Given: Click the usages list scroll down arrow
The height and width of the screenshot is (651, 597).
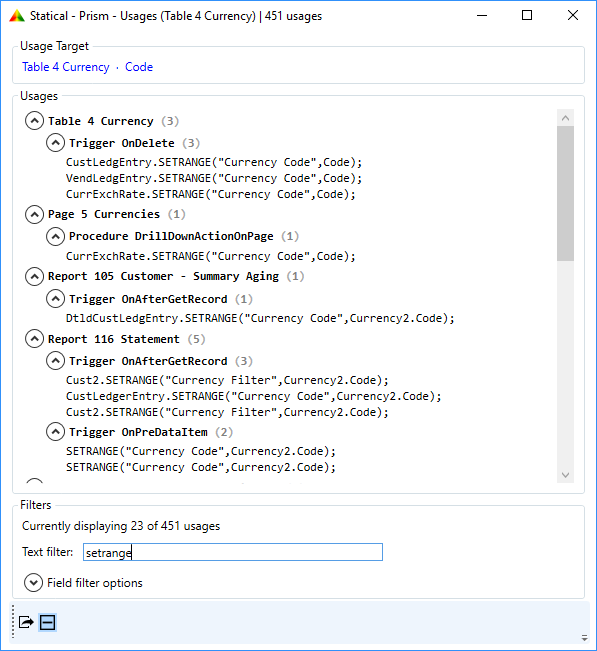Looking at the screenshot, I should pos(565,475).
